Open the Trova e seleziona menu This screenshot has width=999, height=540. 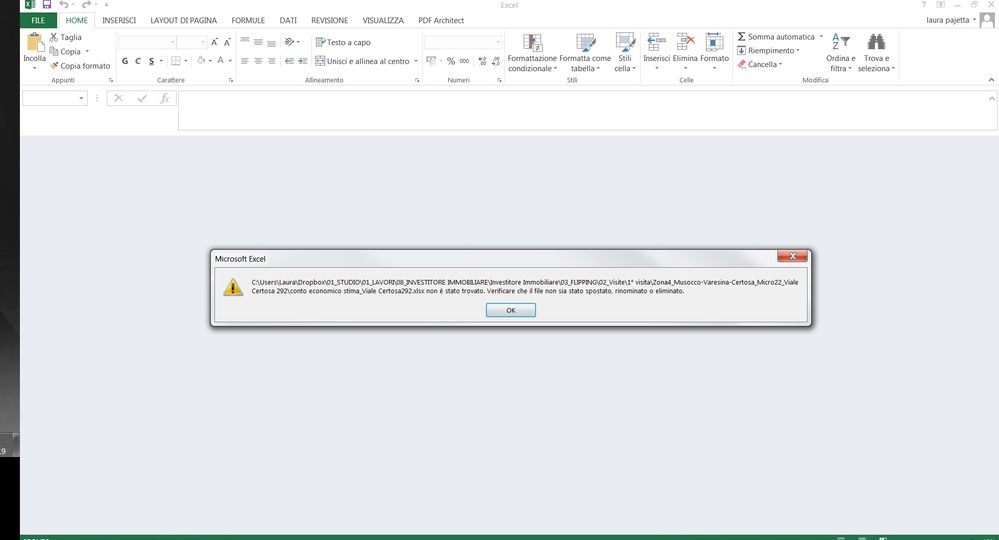[x=876, y=53]
